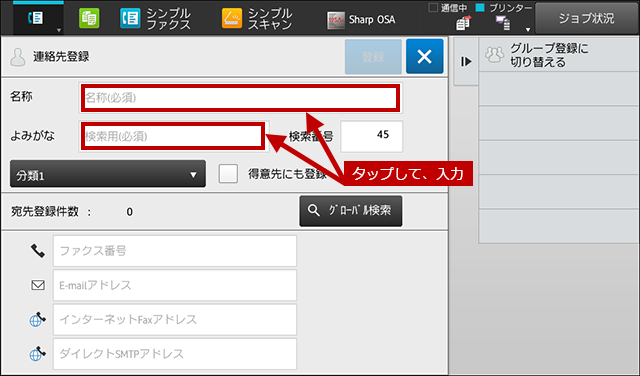Viewport: 640px width, 376px height.
Task: Click the 登録 register button
Action: pyautogui.click(x=373, y=57)
